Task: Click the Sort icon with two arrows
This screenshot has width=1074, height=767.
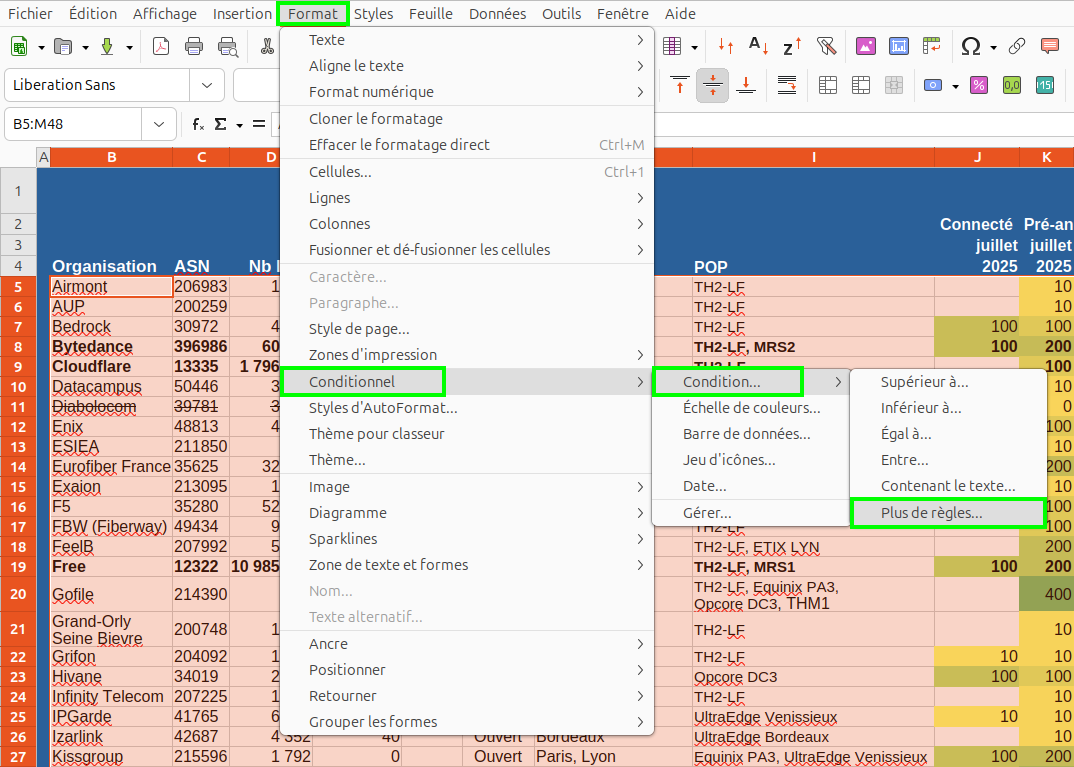Action: (x=726, y=47)
